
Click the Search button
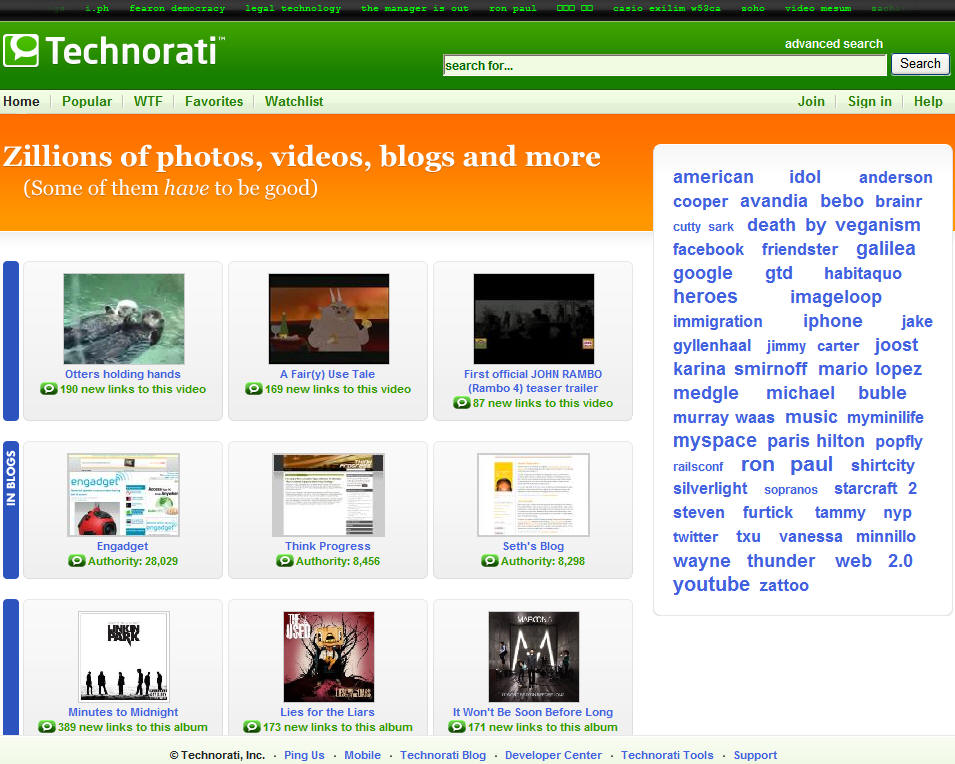920,64
